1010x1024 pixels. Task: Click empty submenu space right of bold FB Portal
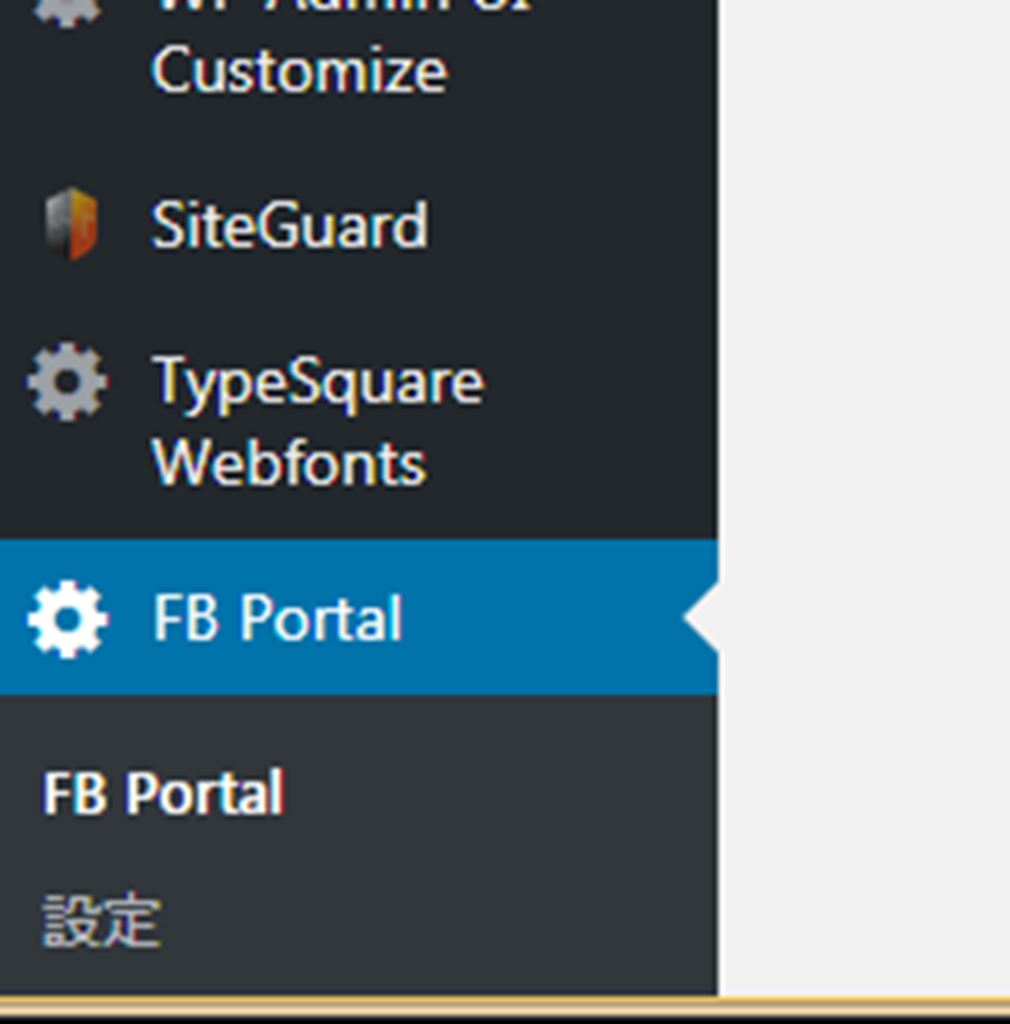point(500,794)
